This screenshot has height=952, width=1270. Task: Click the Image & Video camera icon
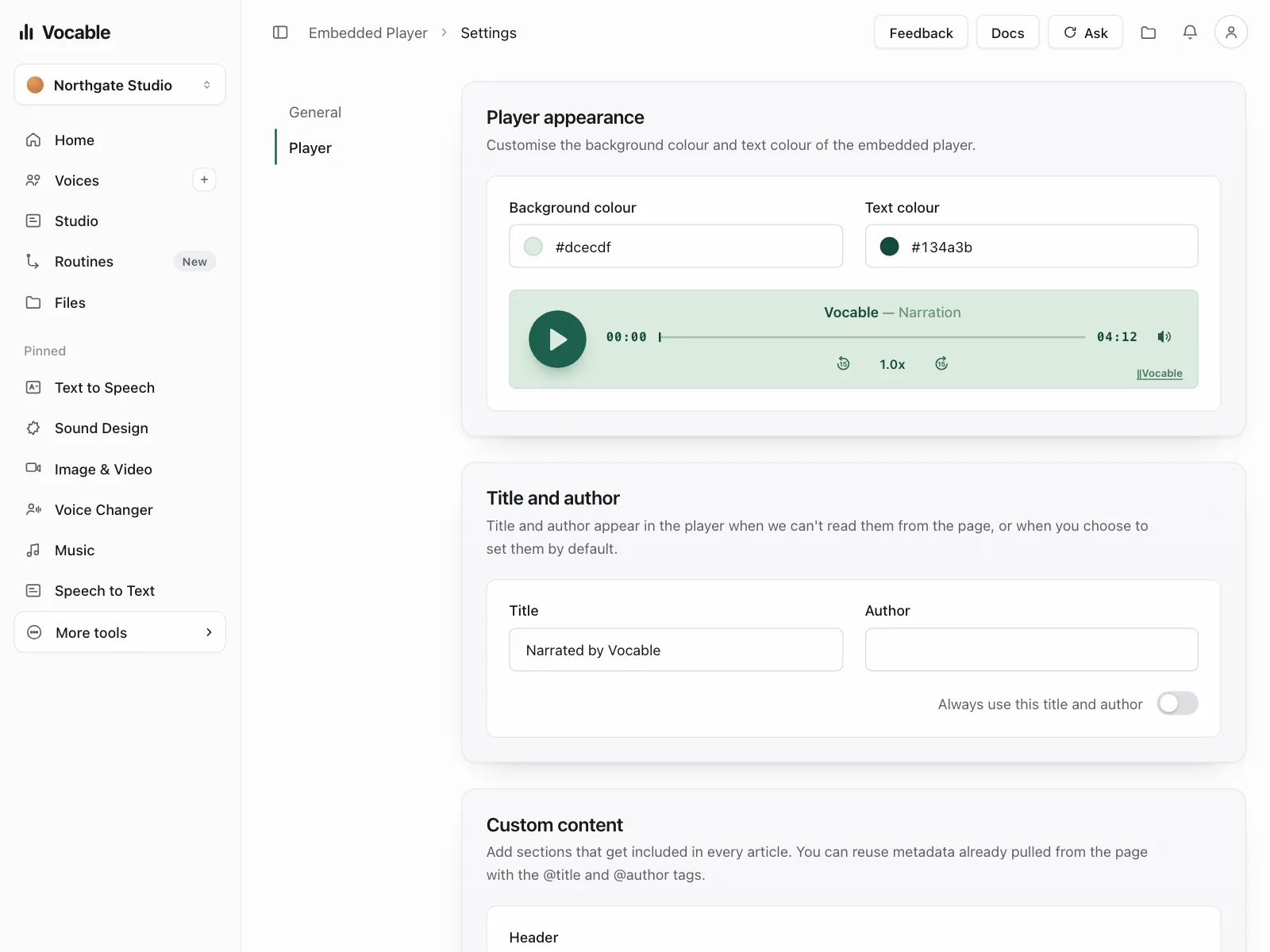pos(33,468)
